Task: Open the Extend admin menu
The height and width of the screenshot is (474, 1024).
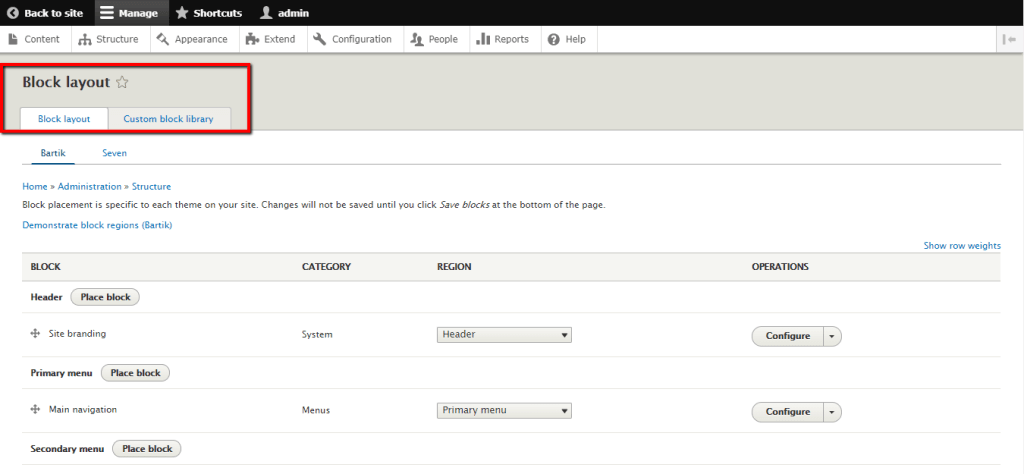Action: [271, 39]
